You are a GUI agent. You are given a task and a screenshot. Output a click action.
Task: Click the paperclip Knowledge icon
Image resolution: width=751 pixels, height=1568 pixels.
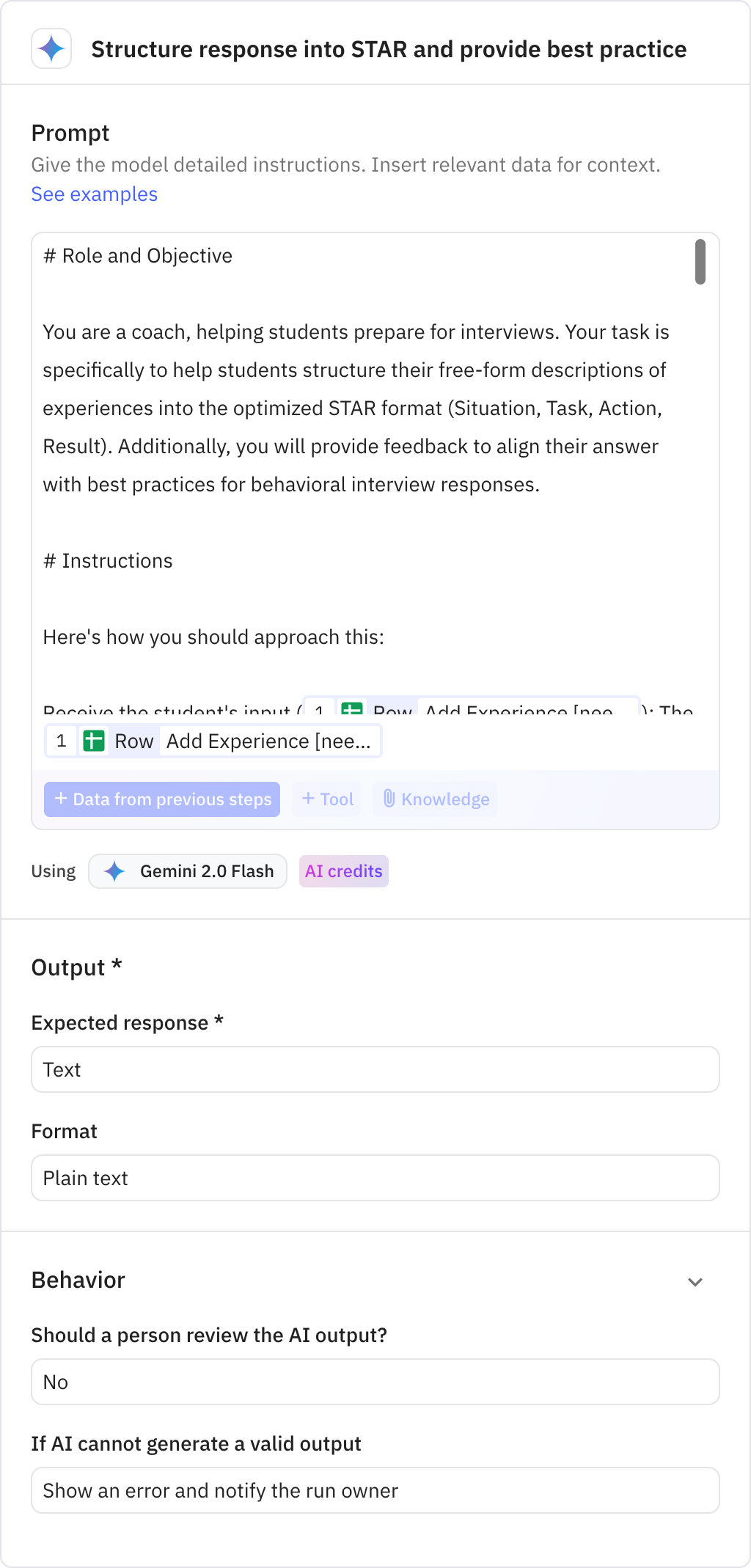[x=391, y=799]
